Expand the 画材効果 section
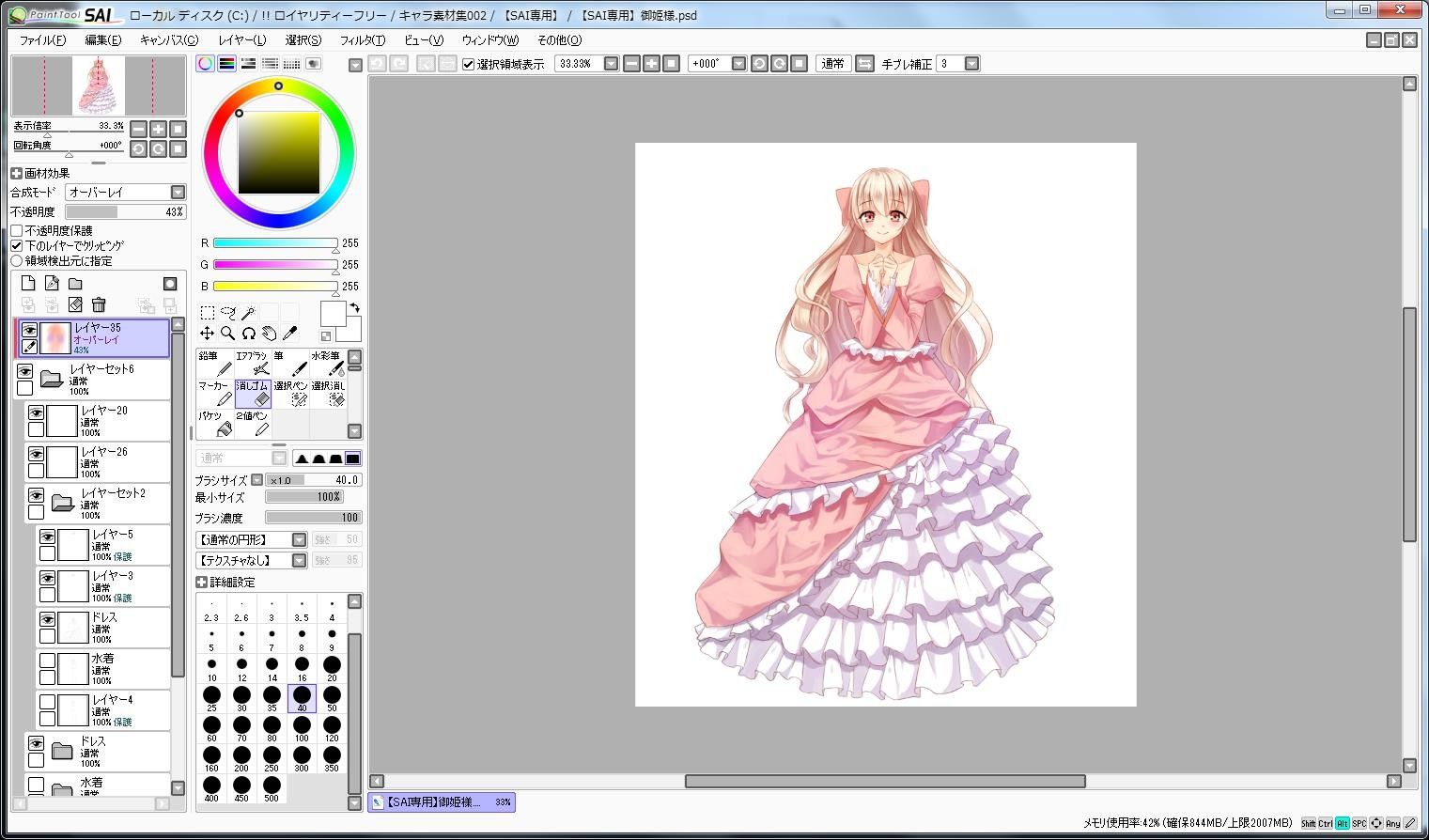The height and width of the screenshot is (840, 1429). click(x=16, y=173)
